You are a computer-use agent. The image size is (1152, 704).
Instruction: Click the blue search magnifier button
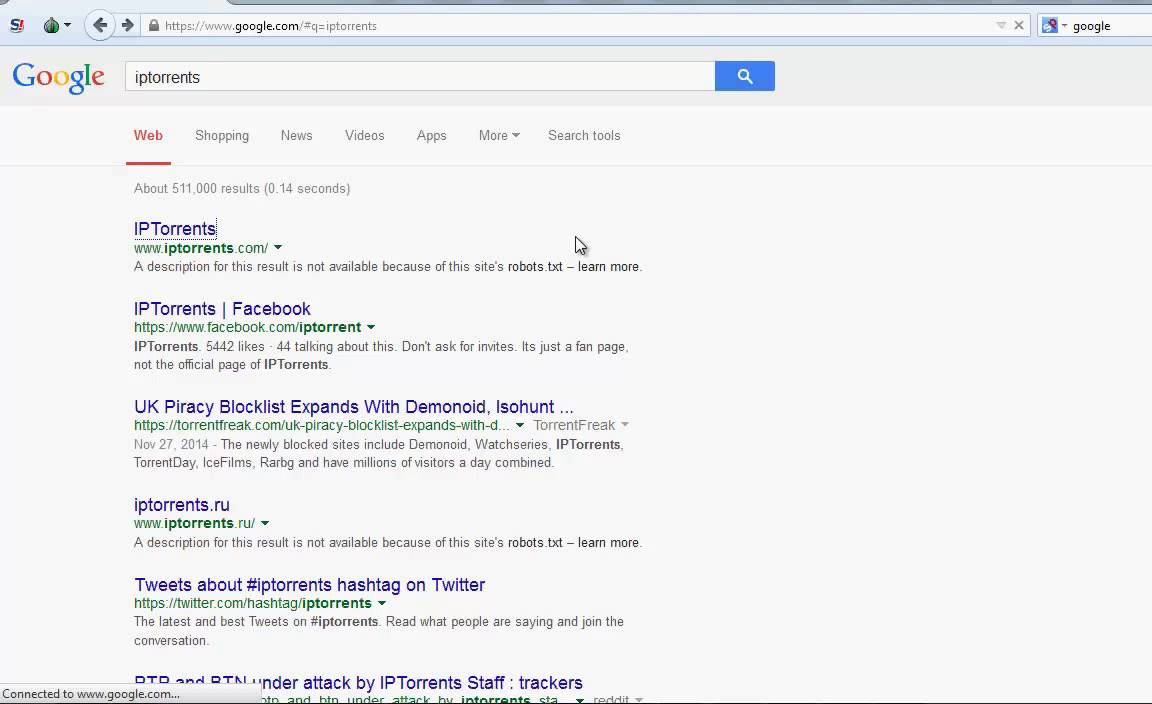[744, 76]
